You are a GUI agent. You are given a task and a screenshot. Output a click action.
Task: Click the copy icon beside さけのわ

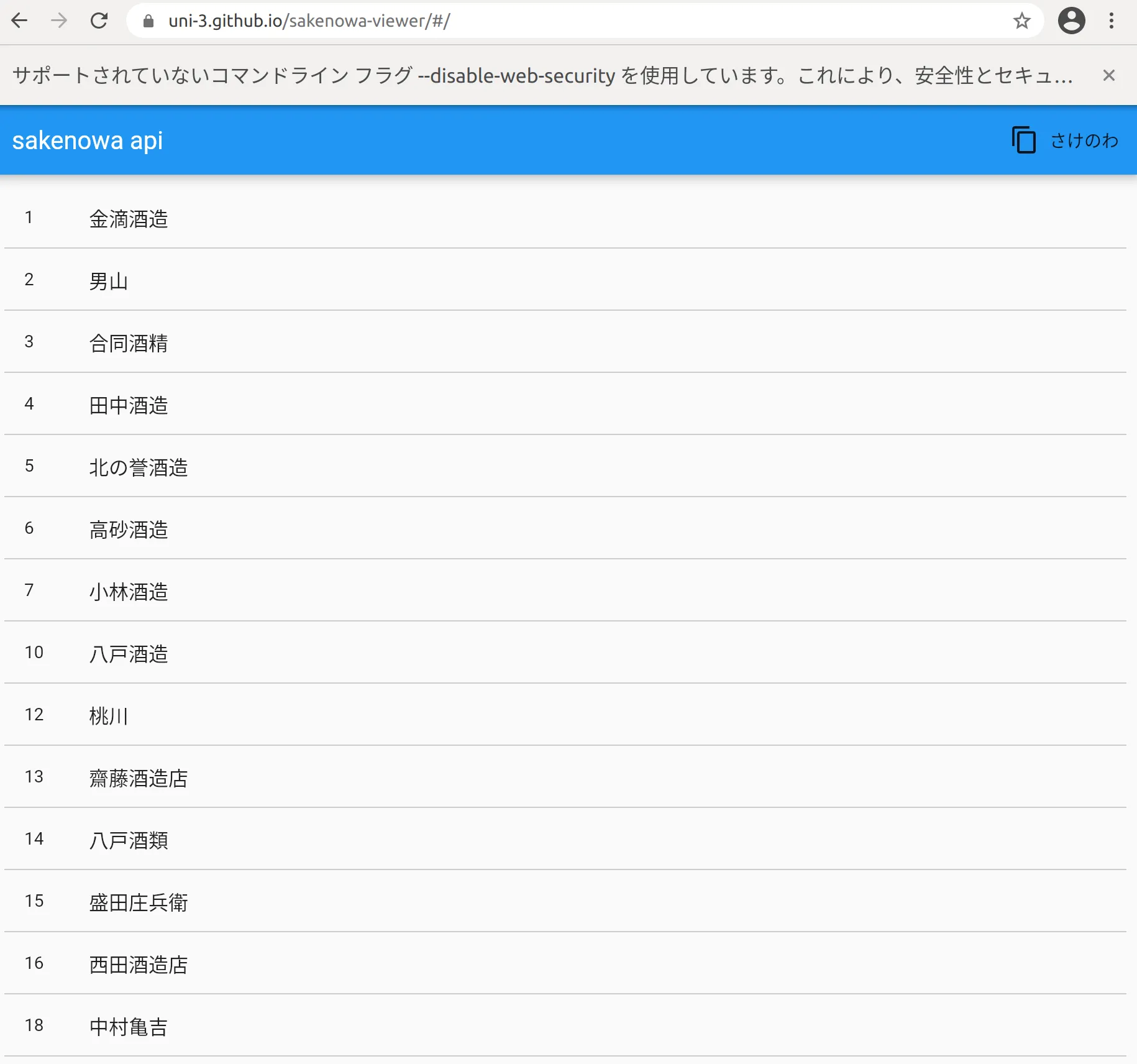1023,140
